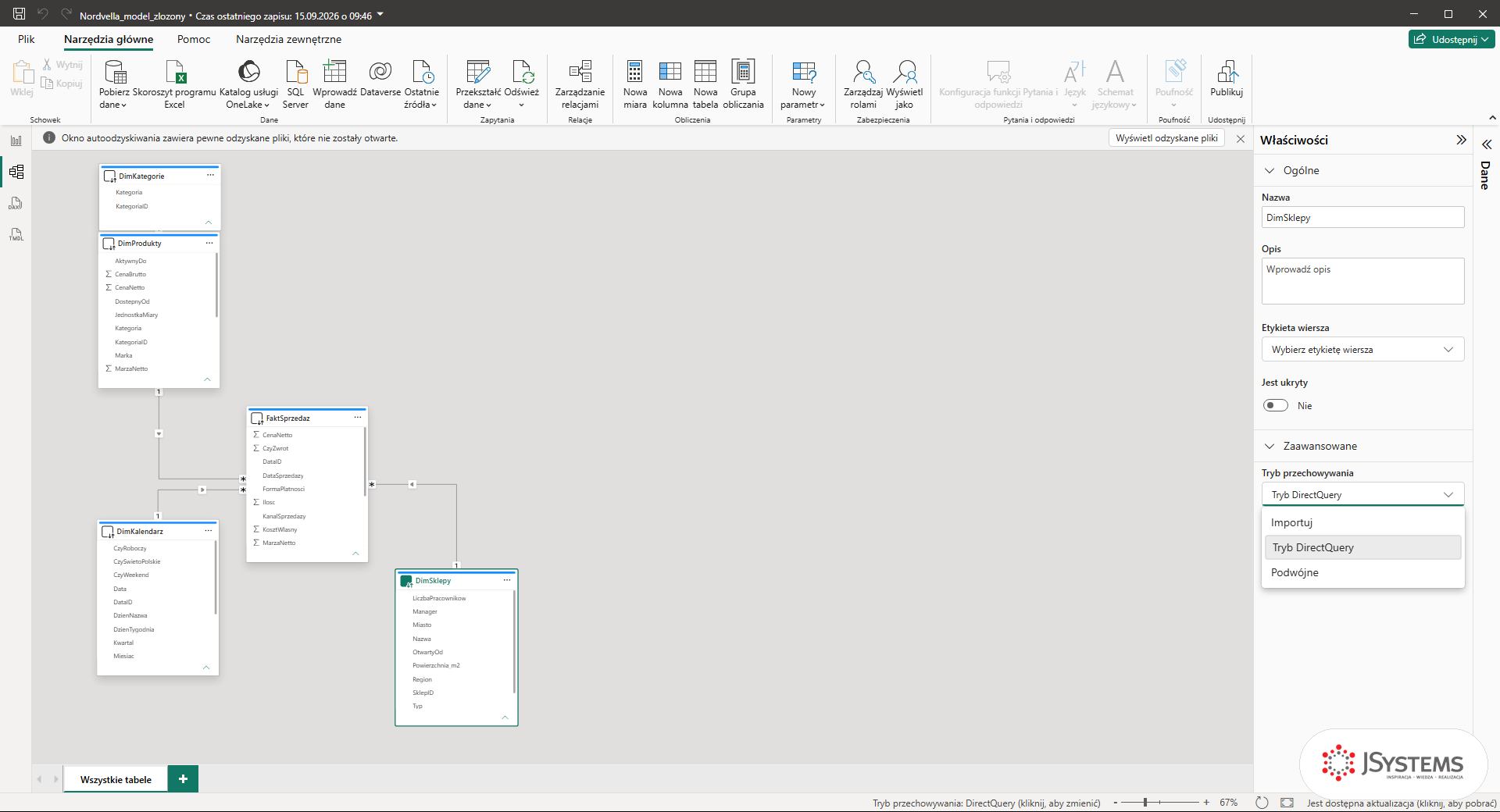The height and width of the screenshot is (812, 1500).
Task: Click the Nazwa field containing DimSklepy
Action: click(x=1362, y=217)
